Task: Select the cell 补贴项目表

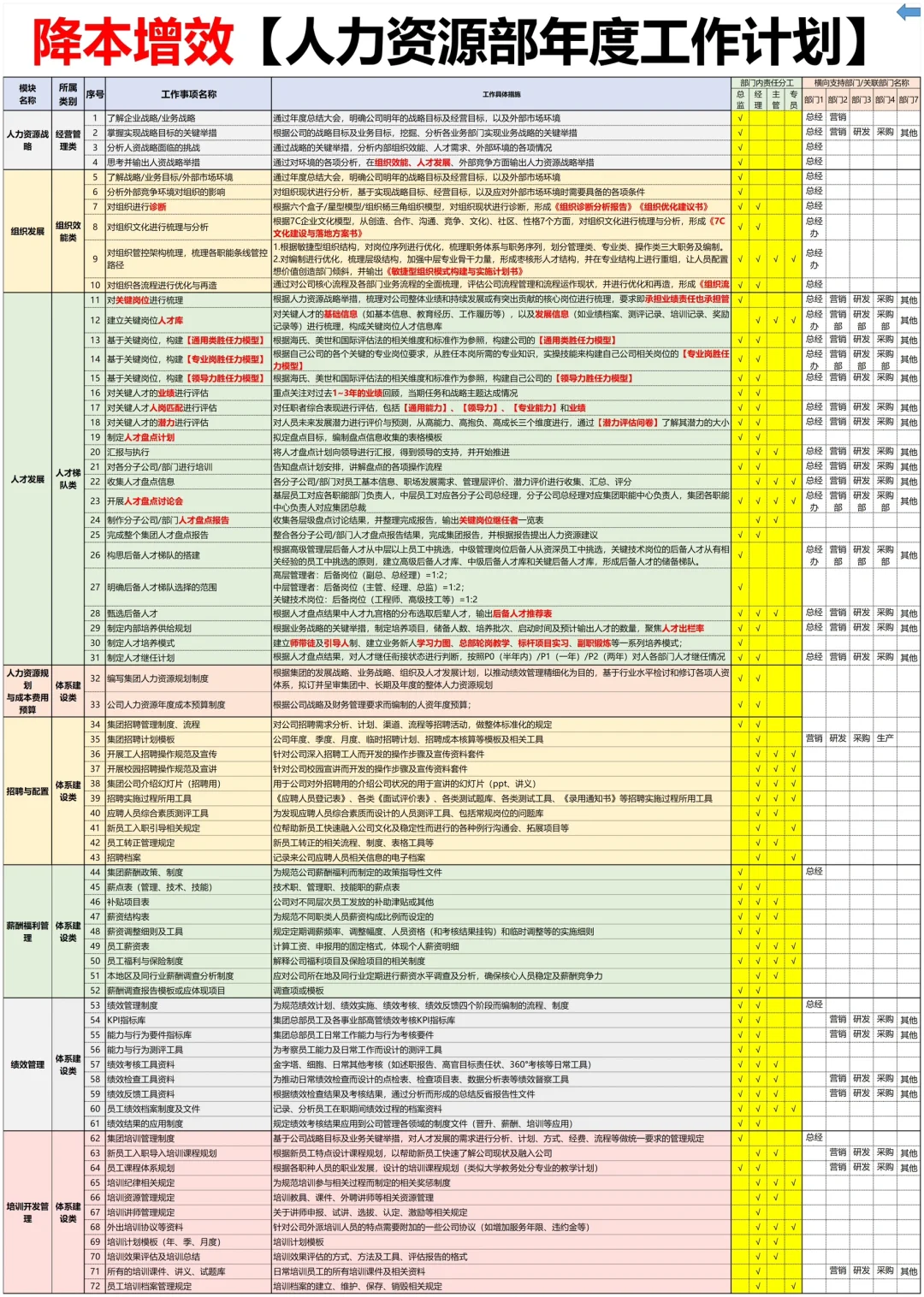Action: (x=188, y=902)
